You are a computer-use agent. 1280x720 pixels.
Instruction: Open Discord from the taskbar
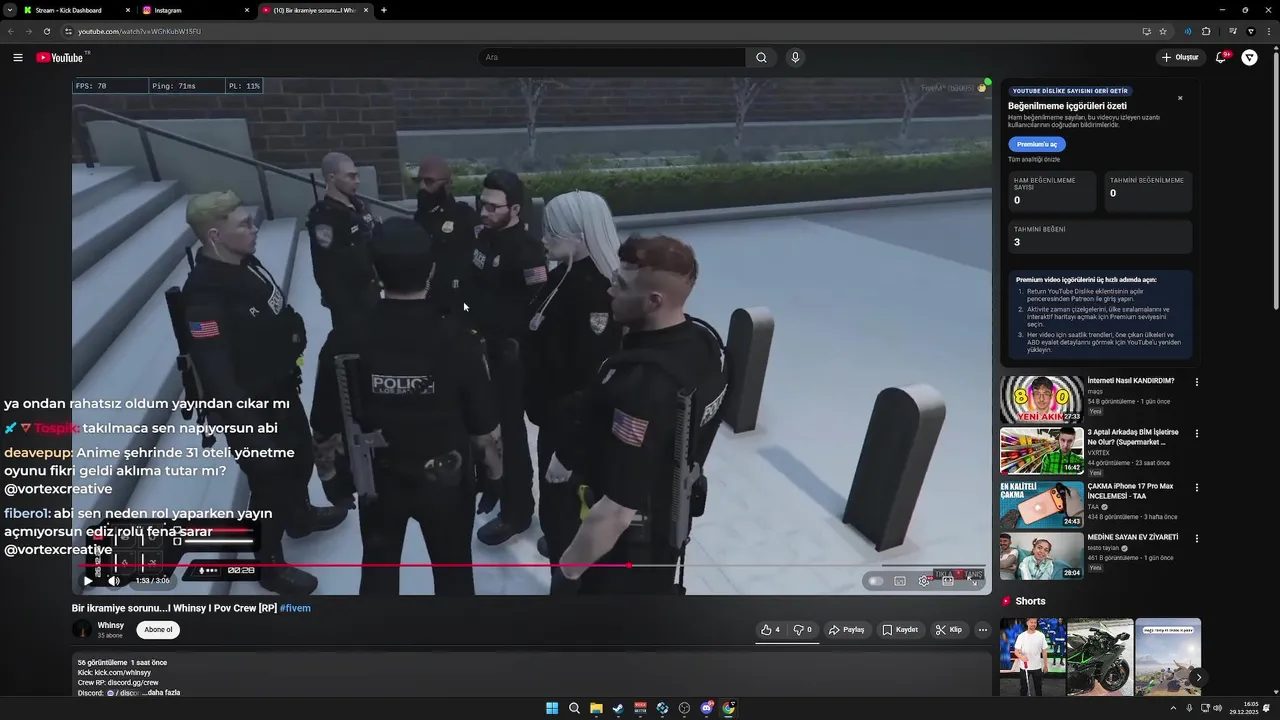[707, 708]
